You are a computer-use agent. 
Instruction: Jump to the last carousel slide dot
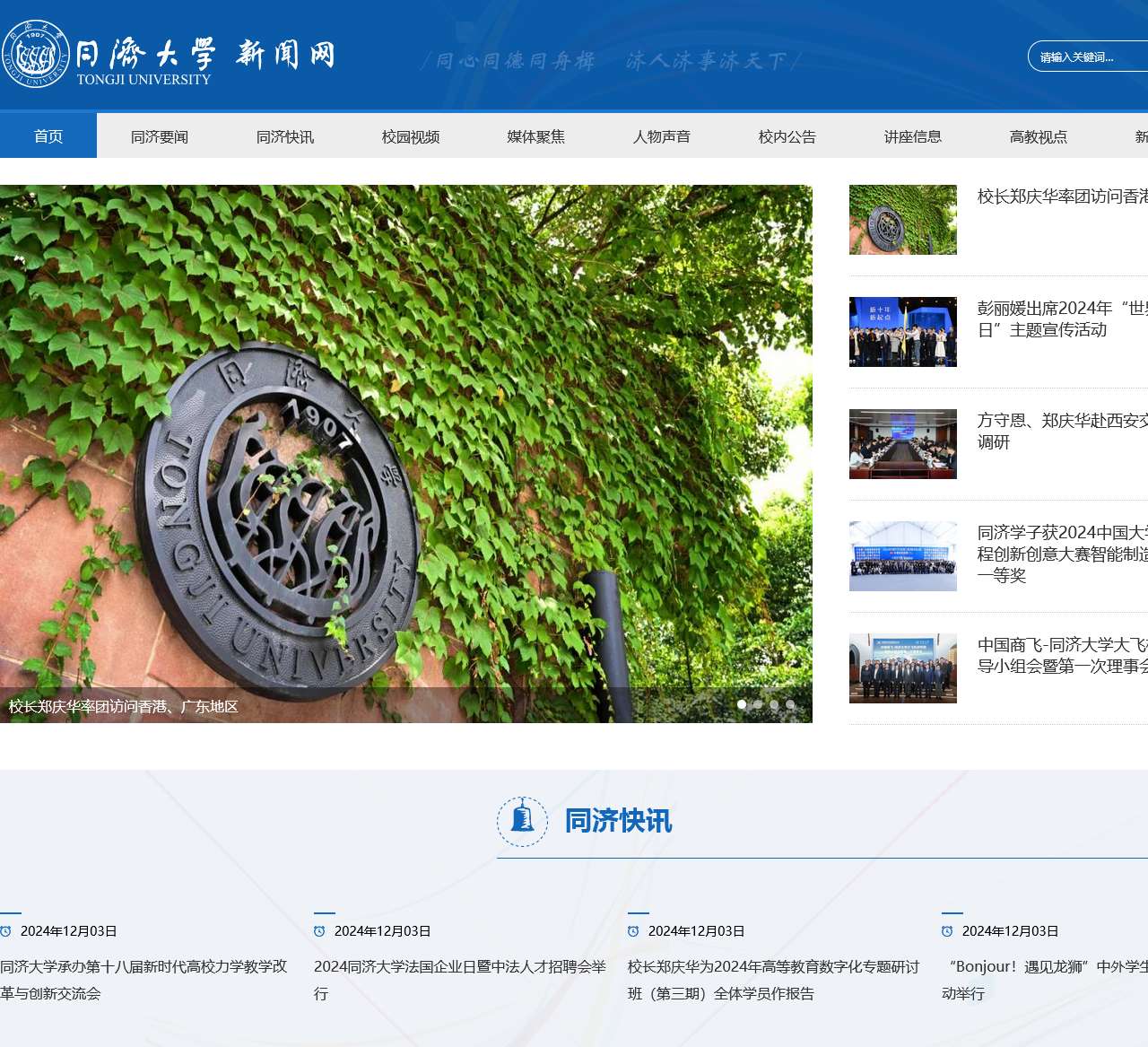(x=790, y=704)
